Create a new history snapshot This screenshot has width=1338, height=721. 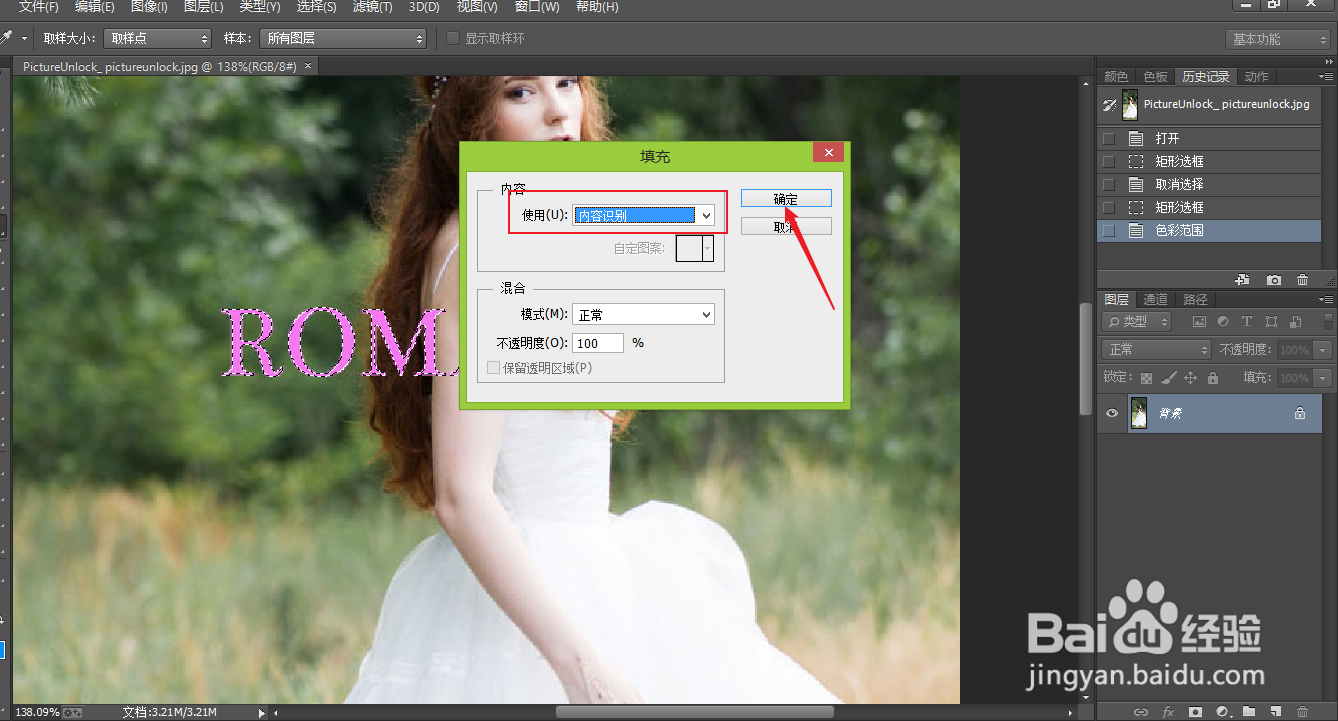pyautogui.click(x=1274, y=280)
